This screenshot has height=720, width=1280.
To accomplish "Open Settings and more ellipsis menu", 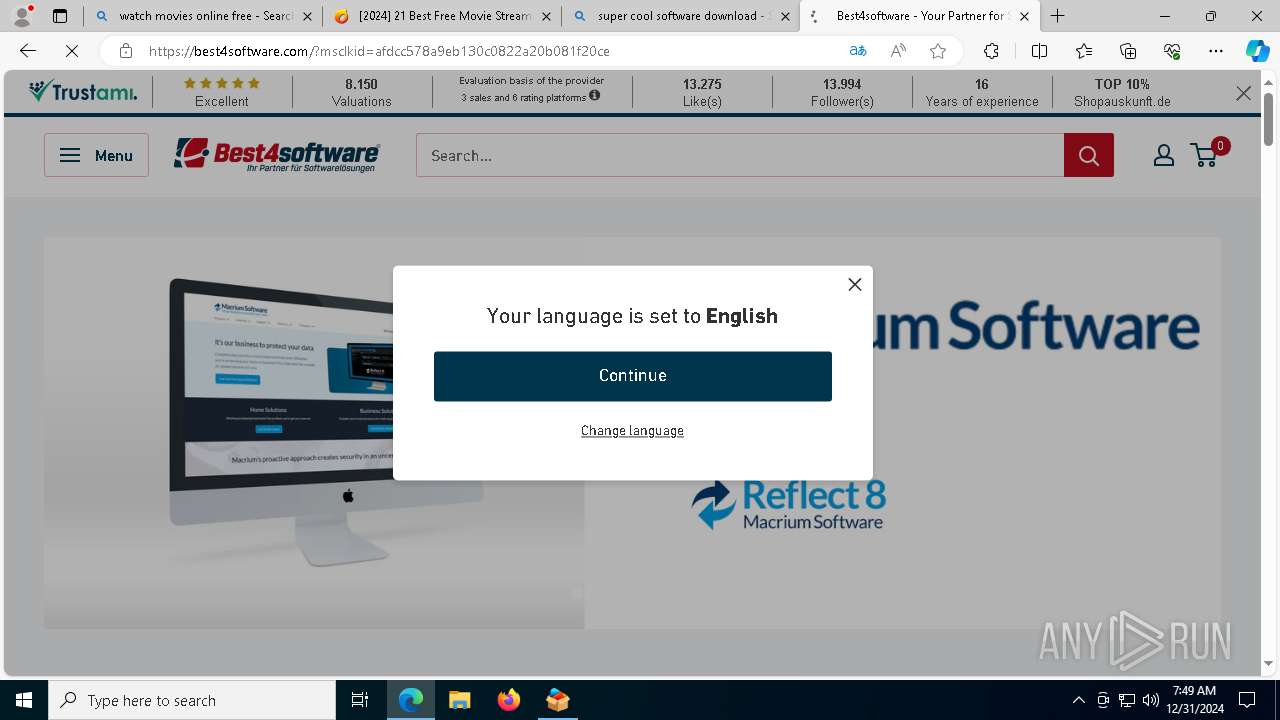I will tap(1216, 51).
